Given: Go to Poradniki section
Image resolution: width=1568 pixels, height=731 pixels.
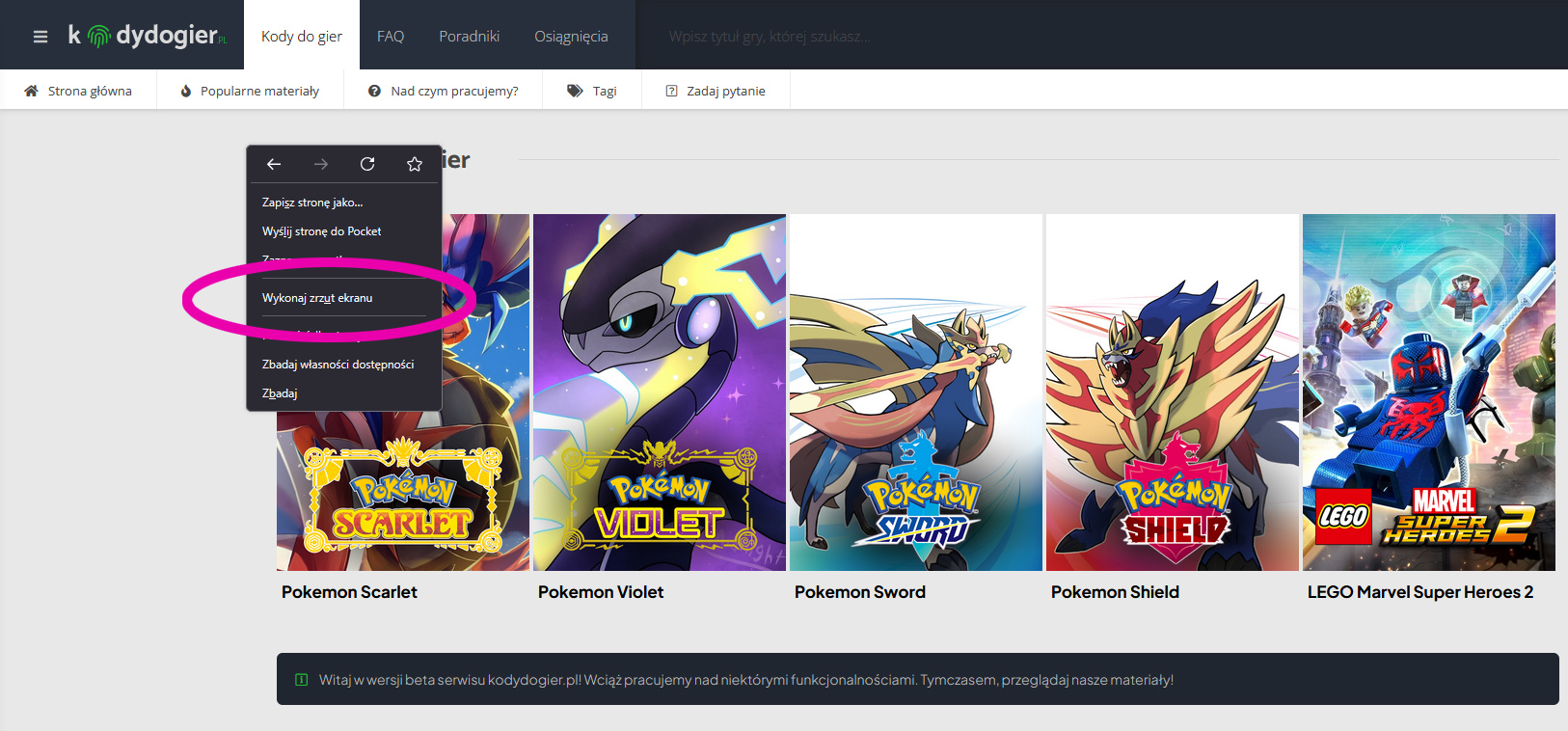Looking at the screenshot, I should 469,36.
